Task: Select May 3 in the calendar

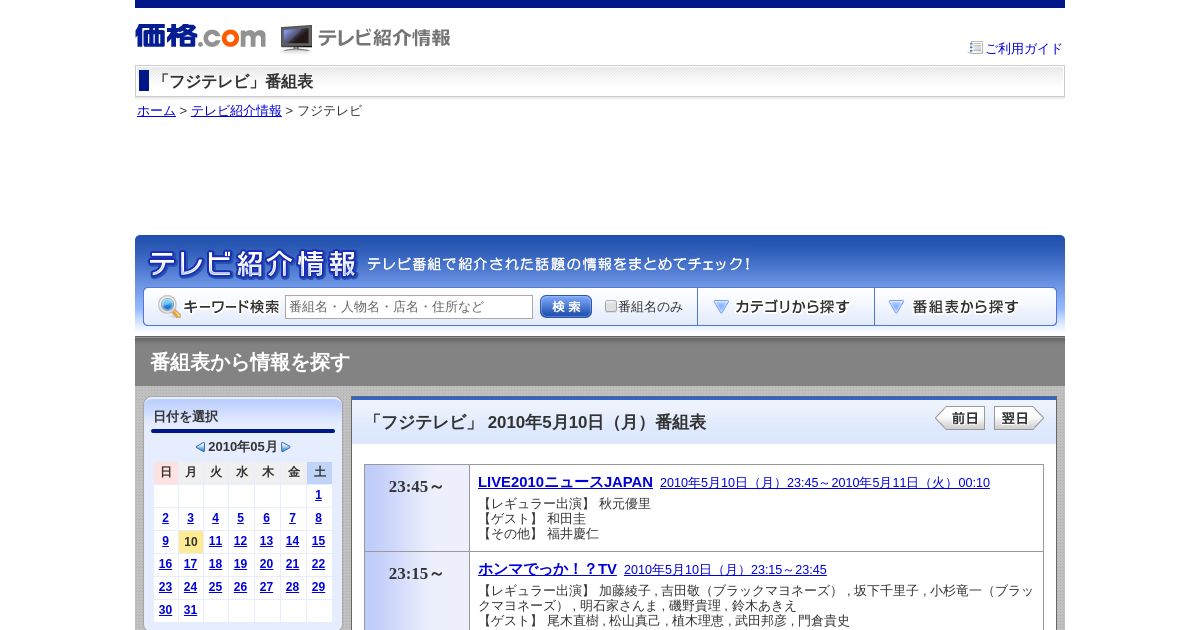Action: pyautogui.click(x=190, y=518)
